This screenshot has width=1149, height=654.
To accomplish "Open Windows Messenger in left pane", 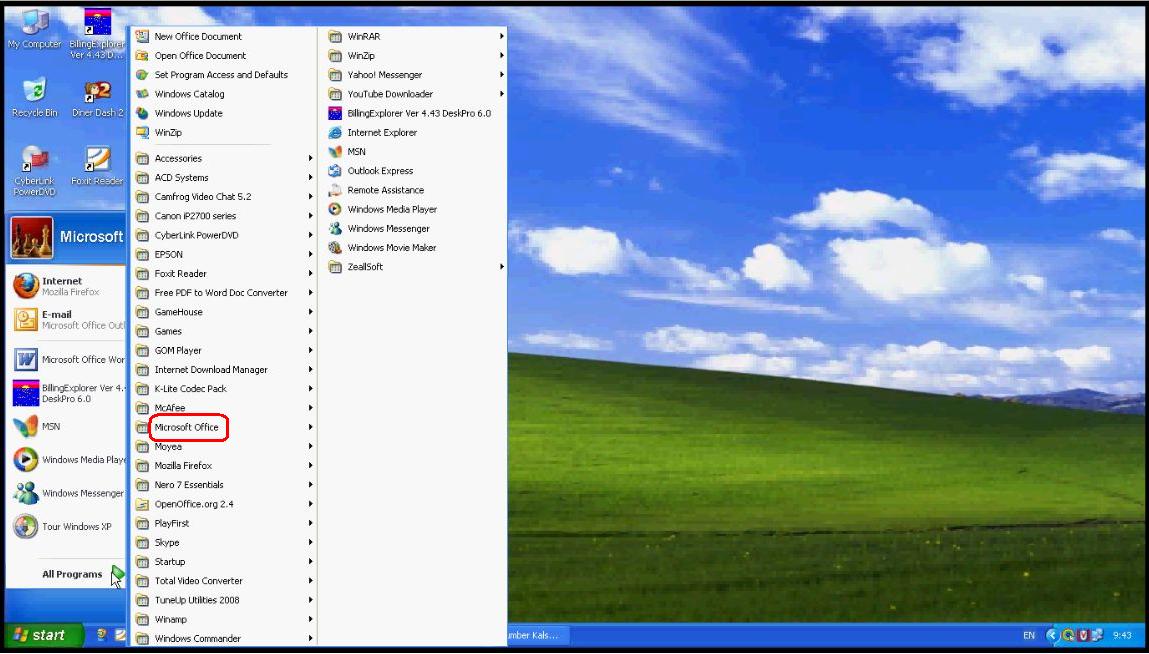I will coord(67,493).
